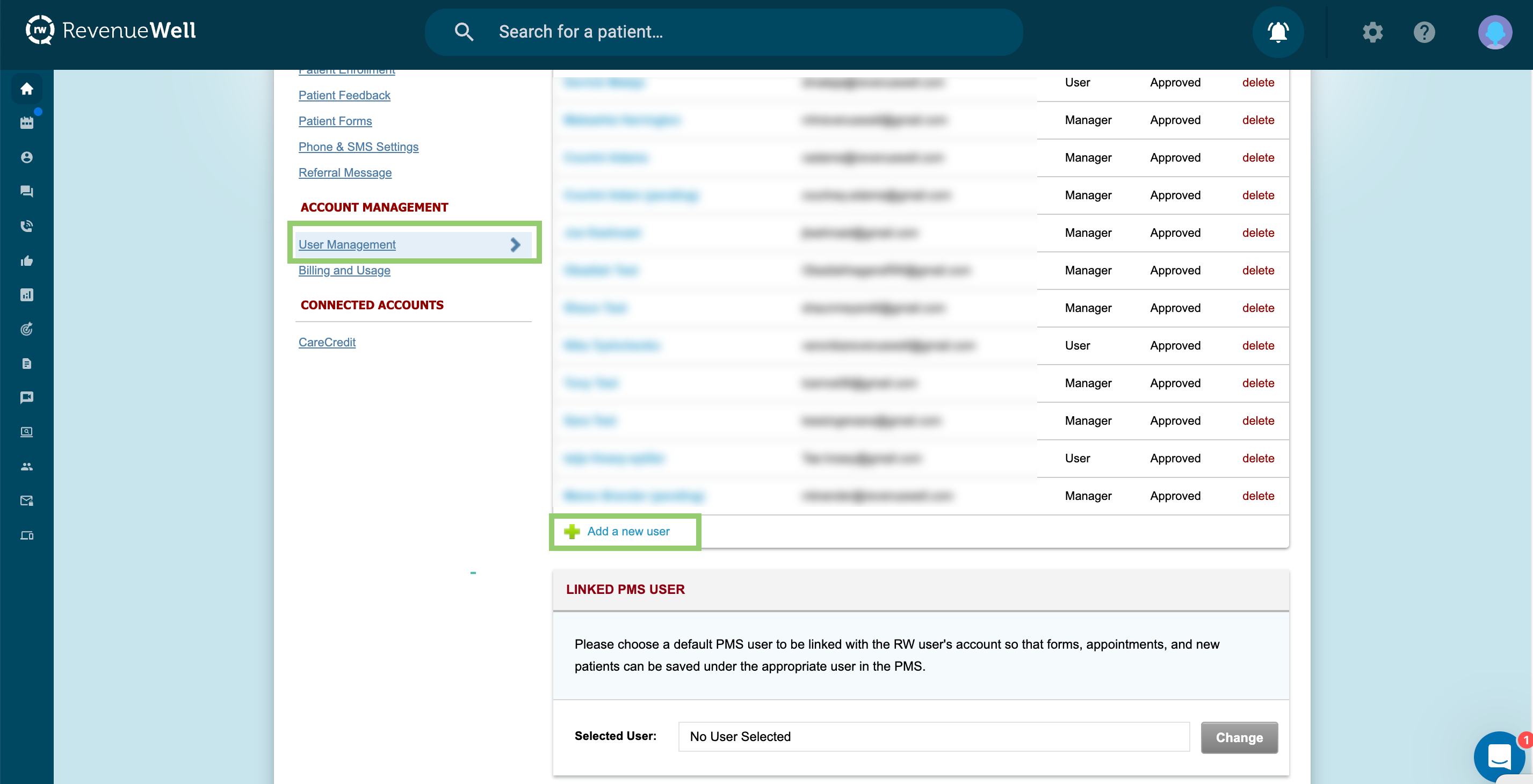Viewport: 1533px width, 784px height.
Task: Select User Management in the menu
Action: click(x=347, y=244)
